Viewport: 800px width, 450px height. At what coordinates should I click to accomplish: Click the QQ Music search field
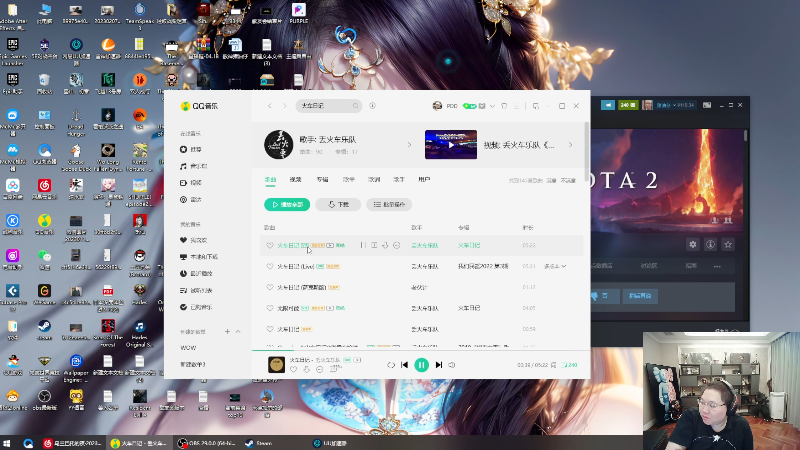point(328,106)
